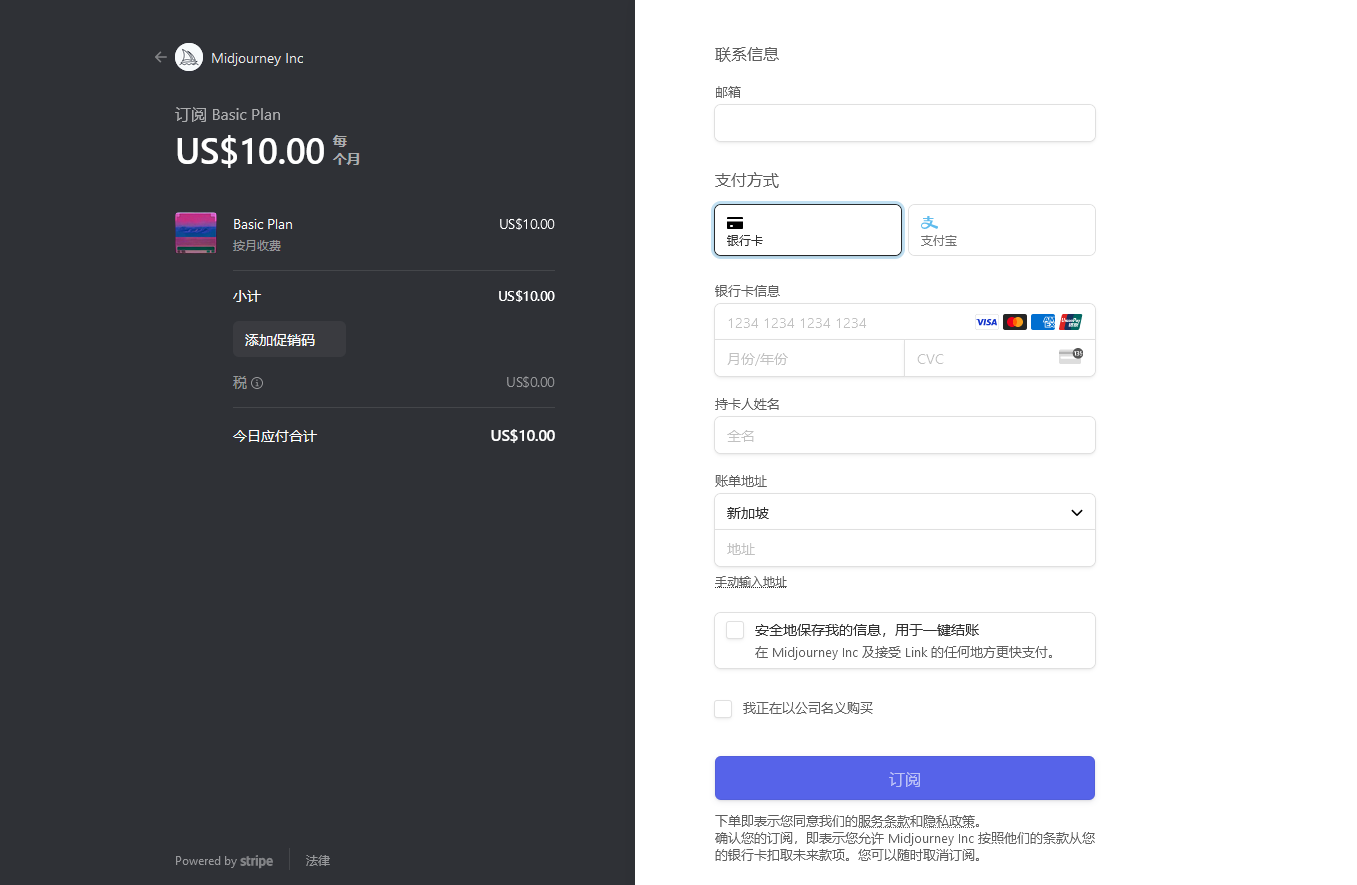Click the CVC card hint icon
This screenshot has height=885, width=1357.
coord(1071,356)
